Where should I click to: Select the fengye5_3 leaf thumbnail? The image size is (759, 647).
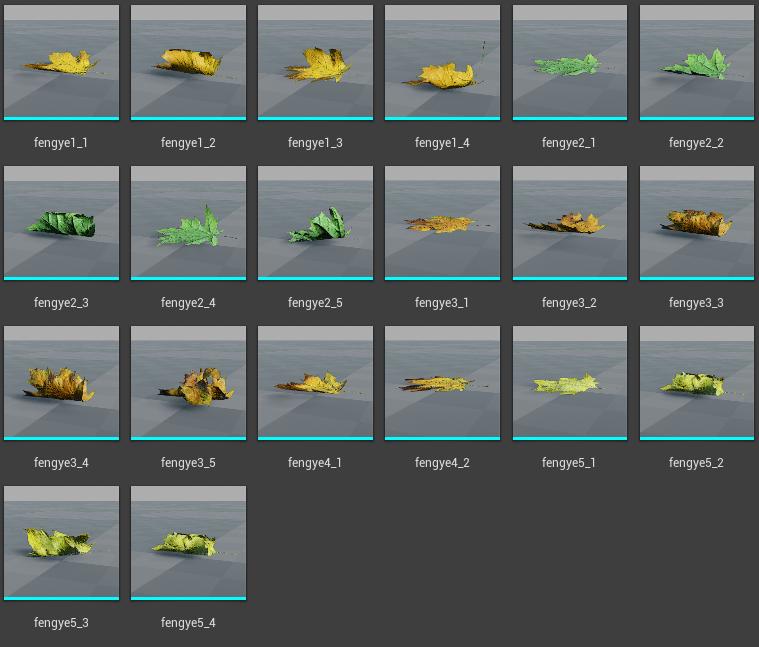[61, 543]
